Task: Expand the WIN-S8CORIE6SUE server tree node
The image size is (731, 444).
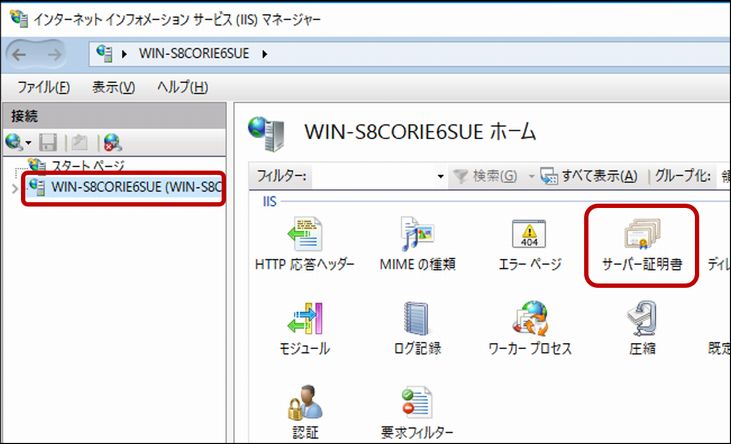Action: coord(12,187)
